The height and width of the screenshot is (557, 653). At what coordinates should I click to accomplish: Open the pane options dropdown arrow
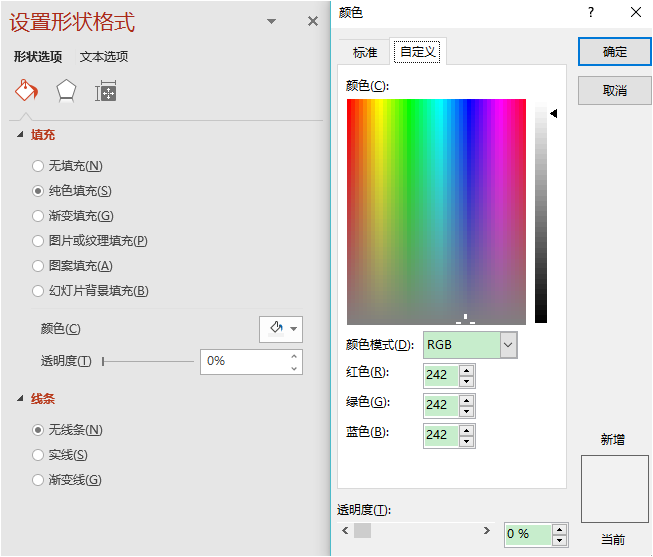click(x=271, y=22)
